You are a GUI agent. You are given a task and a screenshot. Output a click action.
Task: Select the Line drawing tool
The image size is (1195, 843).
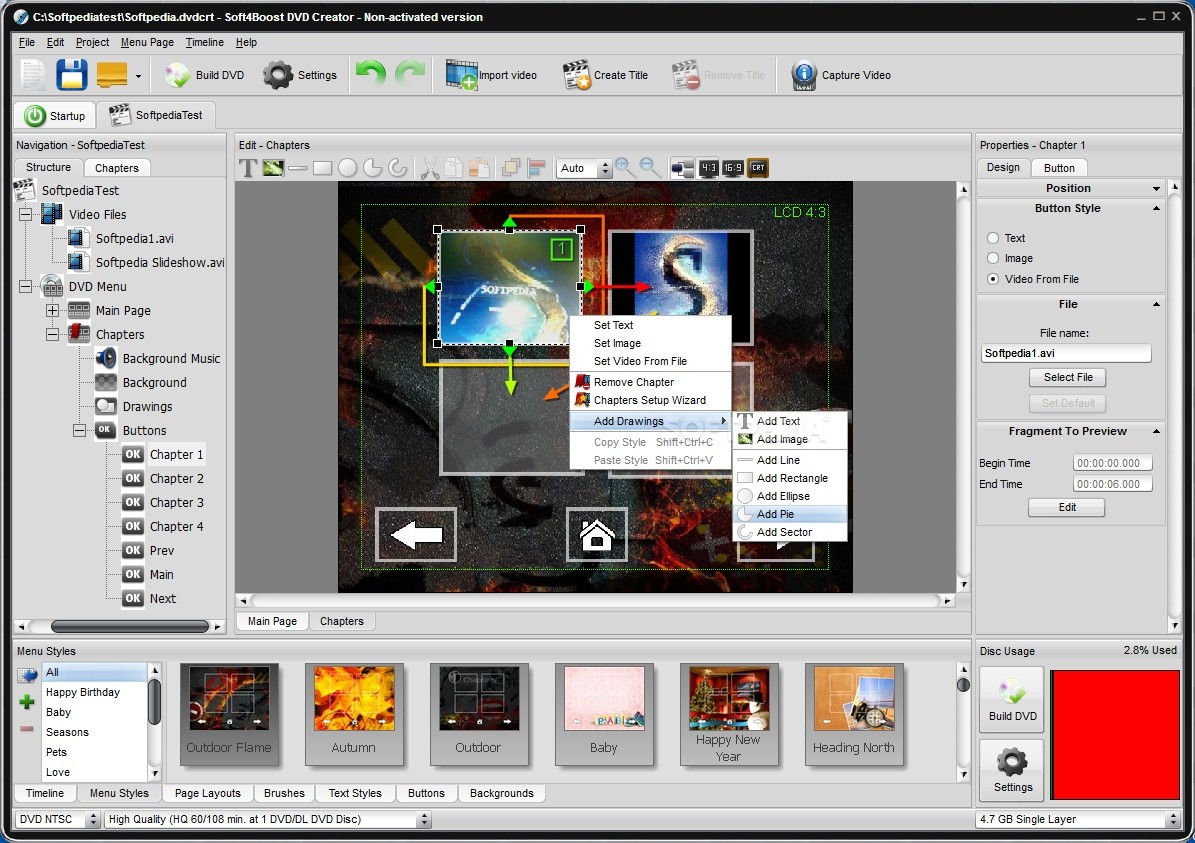pos(297,168)
